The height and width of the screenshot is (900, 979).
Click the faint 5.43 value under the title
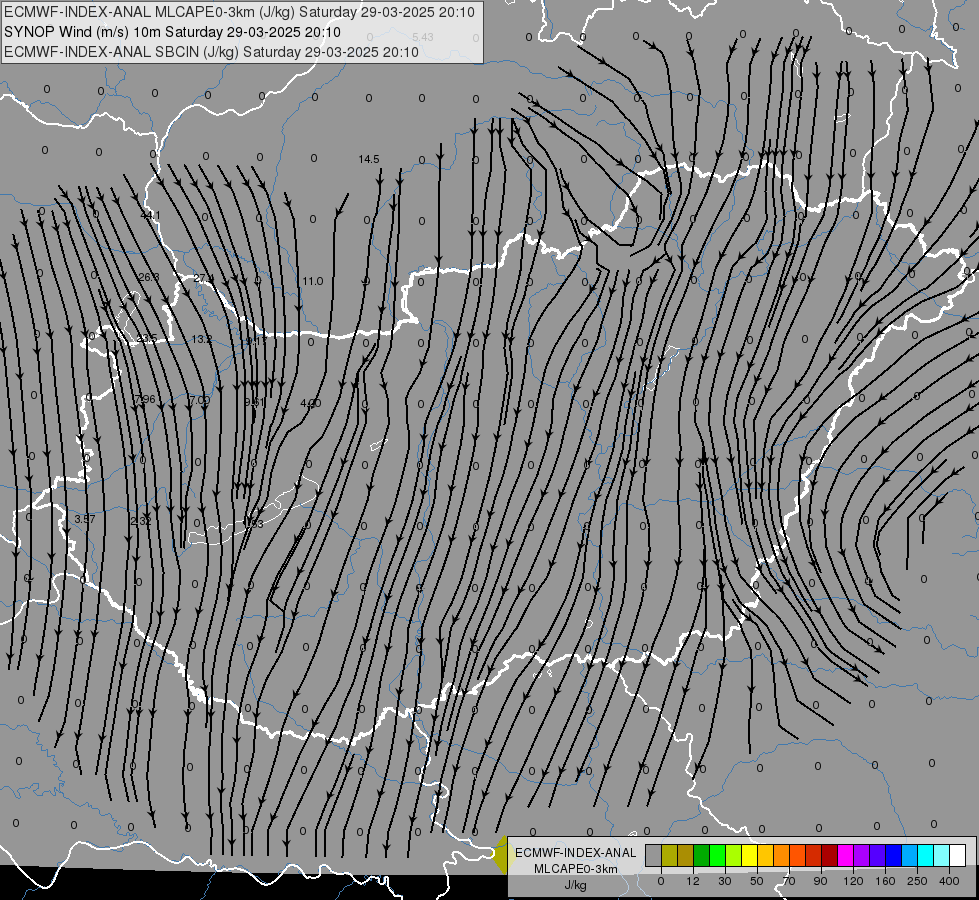coord(423,37)
